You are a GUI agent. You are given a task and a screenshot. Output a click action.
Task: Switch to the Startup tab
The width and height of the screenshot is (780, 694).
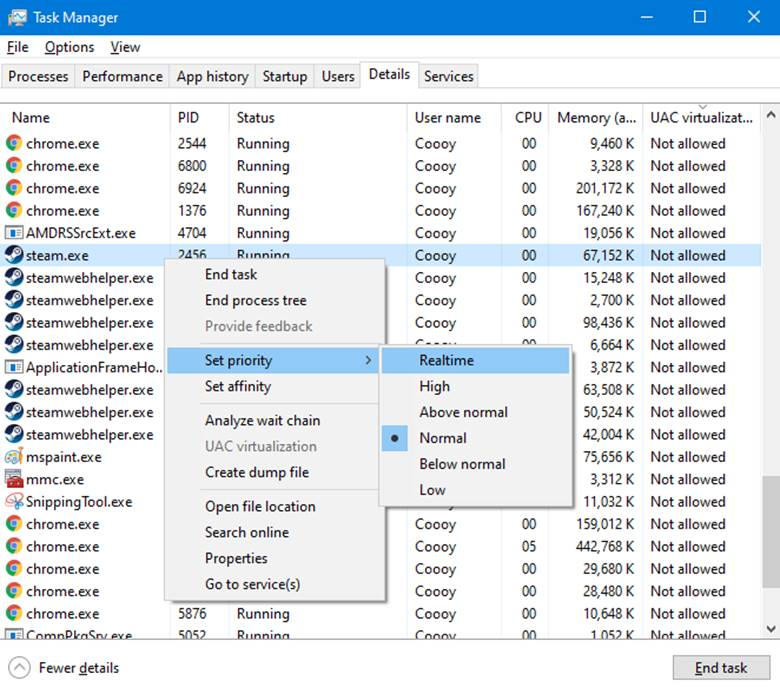click(x=285, y=76)
